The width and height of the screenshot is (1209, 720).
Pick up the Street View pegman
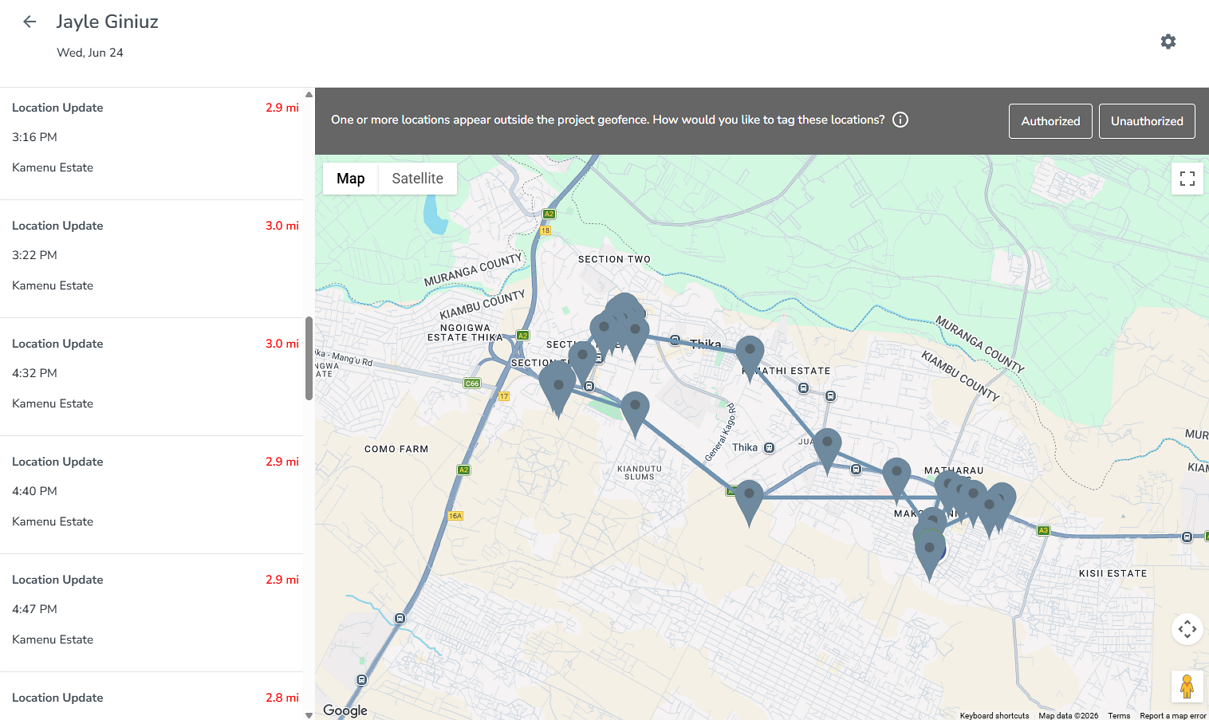(1187, 687)
